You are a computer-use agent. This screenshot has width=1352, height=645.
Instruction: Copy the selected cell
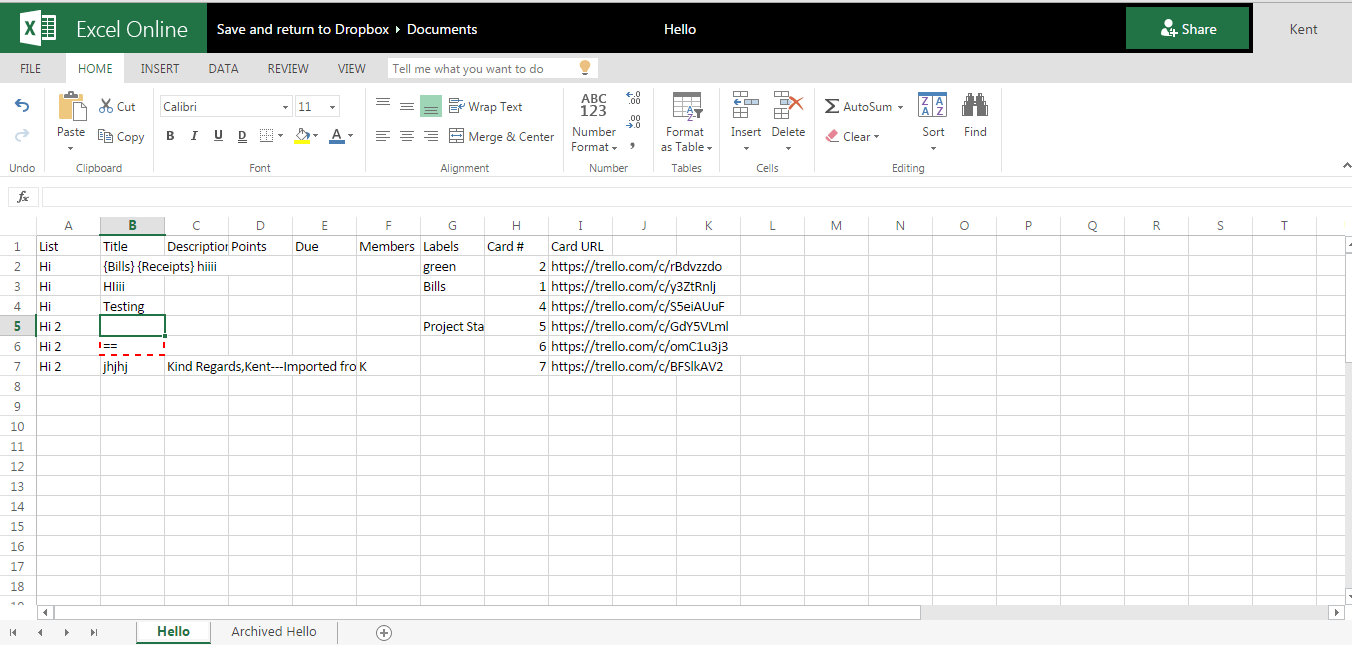121,137
